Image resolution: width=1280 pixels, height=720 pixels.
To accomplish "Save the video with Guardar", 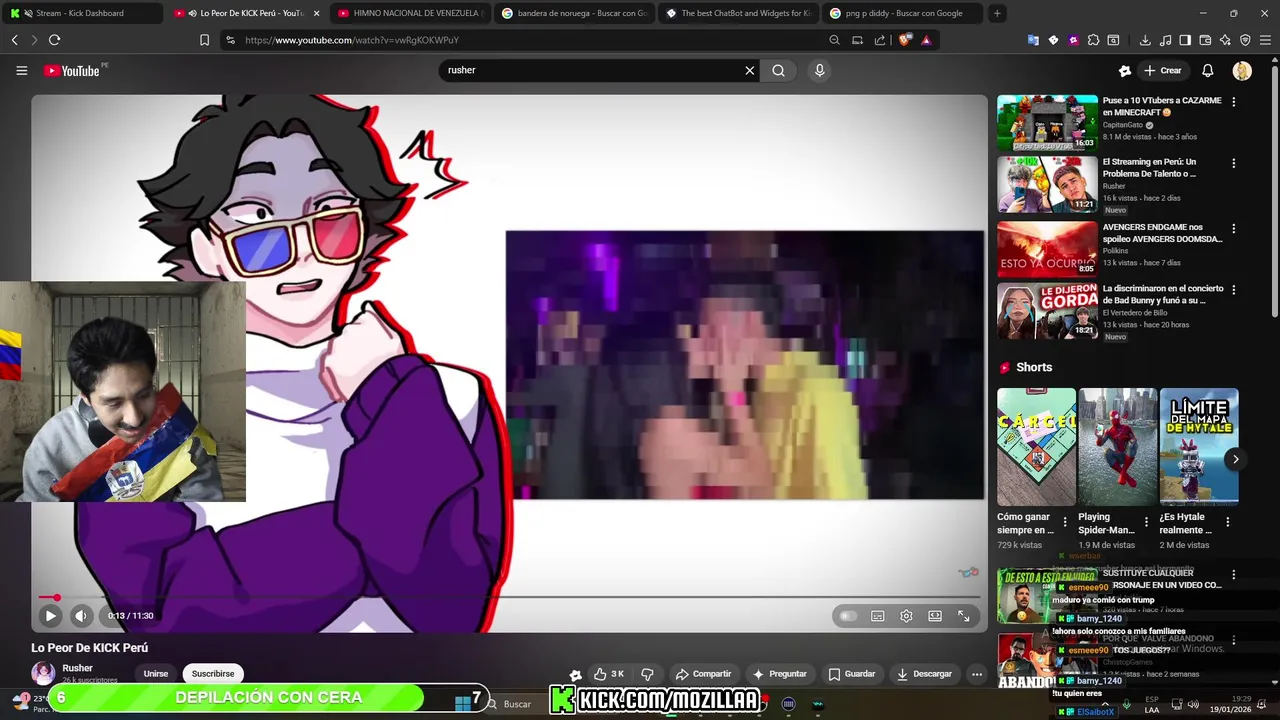I will (x=852, y=674).
